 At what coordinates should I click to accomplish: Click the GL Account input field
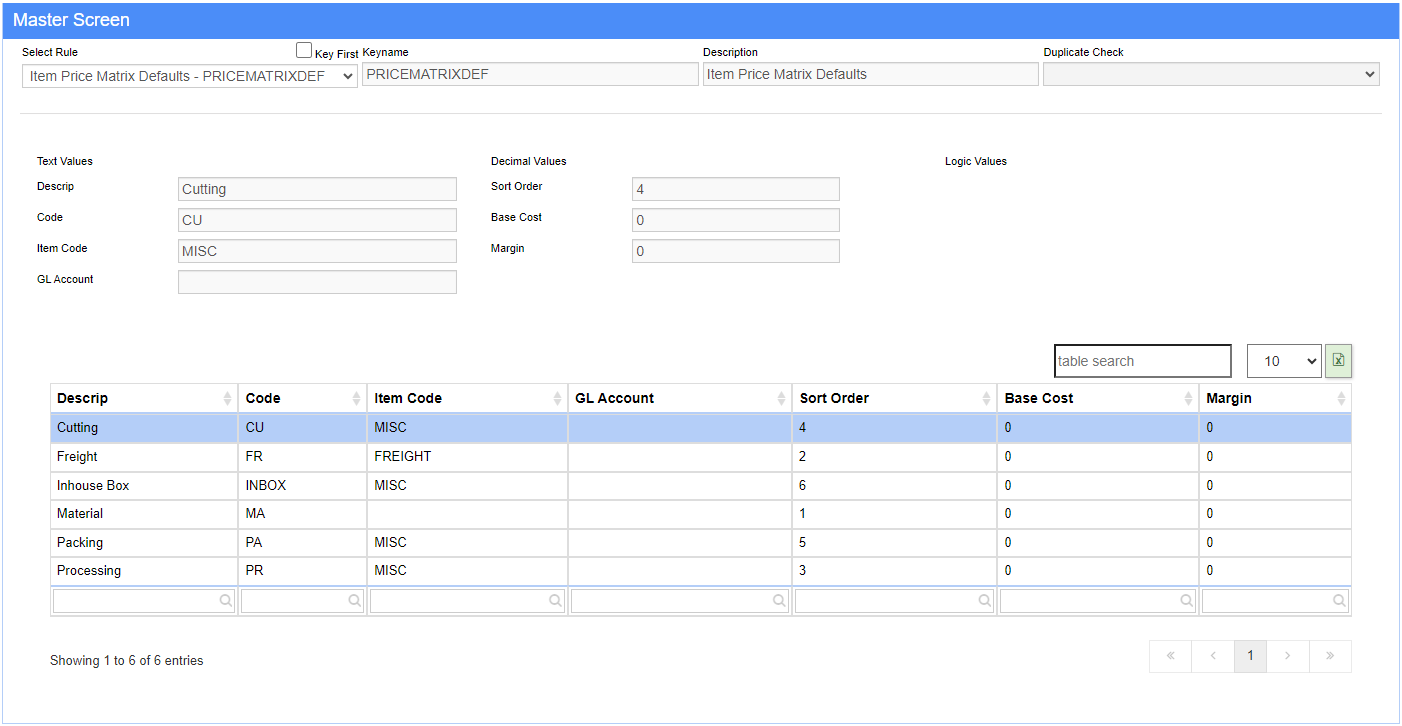coord(317,282)
